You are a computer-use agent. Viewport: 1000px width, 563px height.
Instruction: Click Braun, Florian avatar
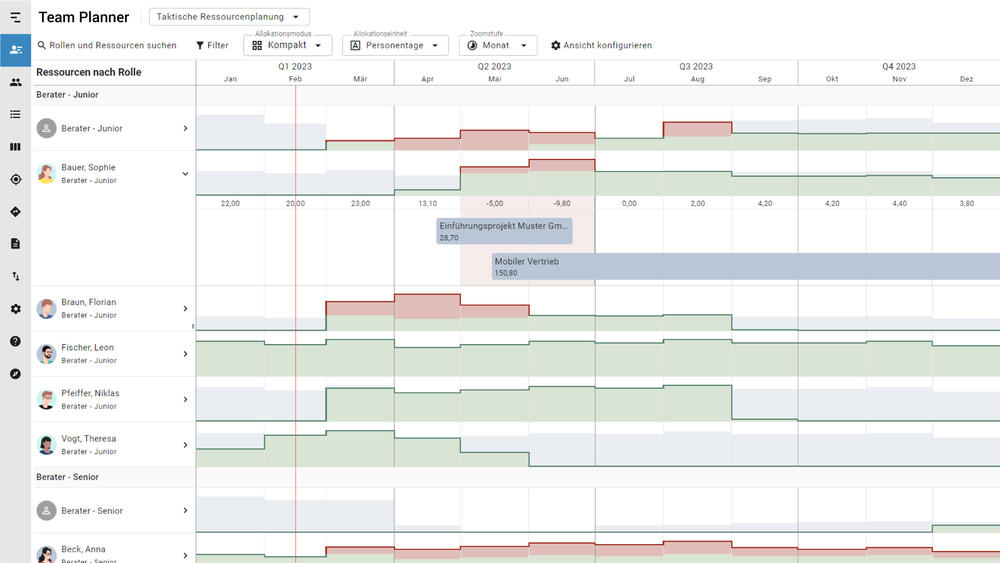(x=46, y=309)
